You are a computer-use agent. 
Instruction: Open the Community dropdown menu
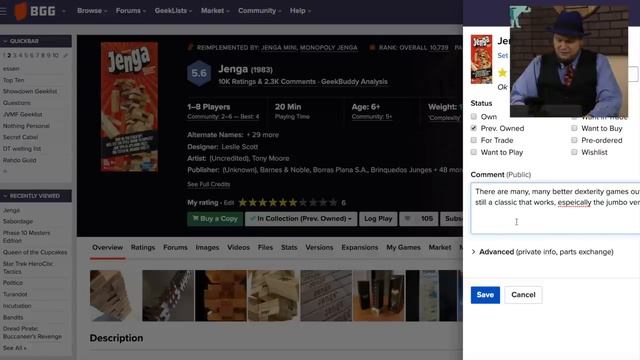pyautogui.click(x=260, y=11)
